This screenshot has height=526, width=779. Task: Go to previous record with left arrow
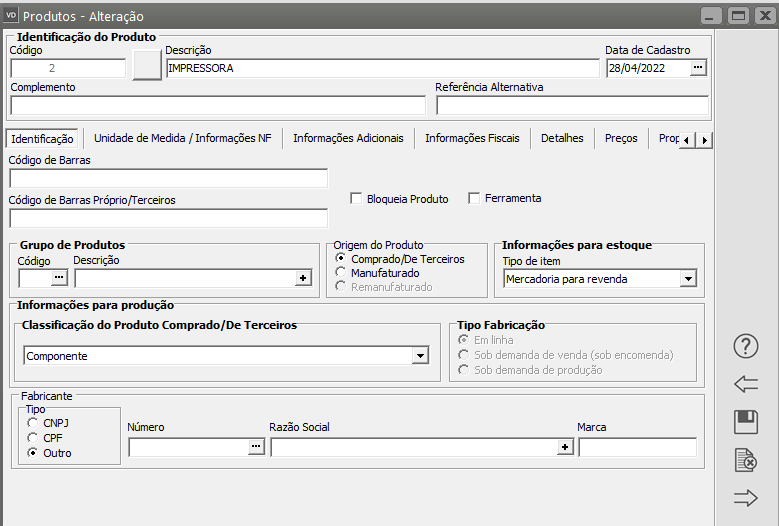pyautogui.click(x=746, y=384)
